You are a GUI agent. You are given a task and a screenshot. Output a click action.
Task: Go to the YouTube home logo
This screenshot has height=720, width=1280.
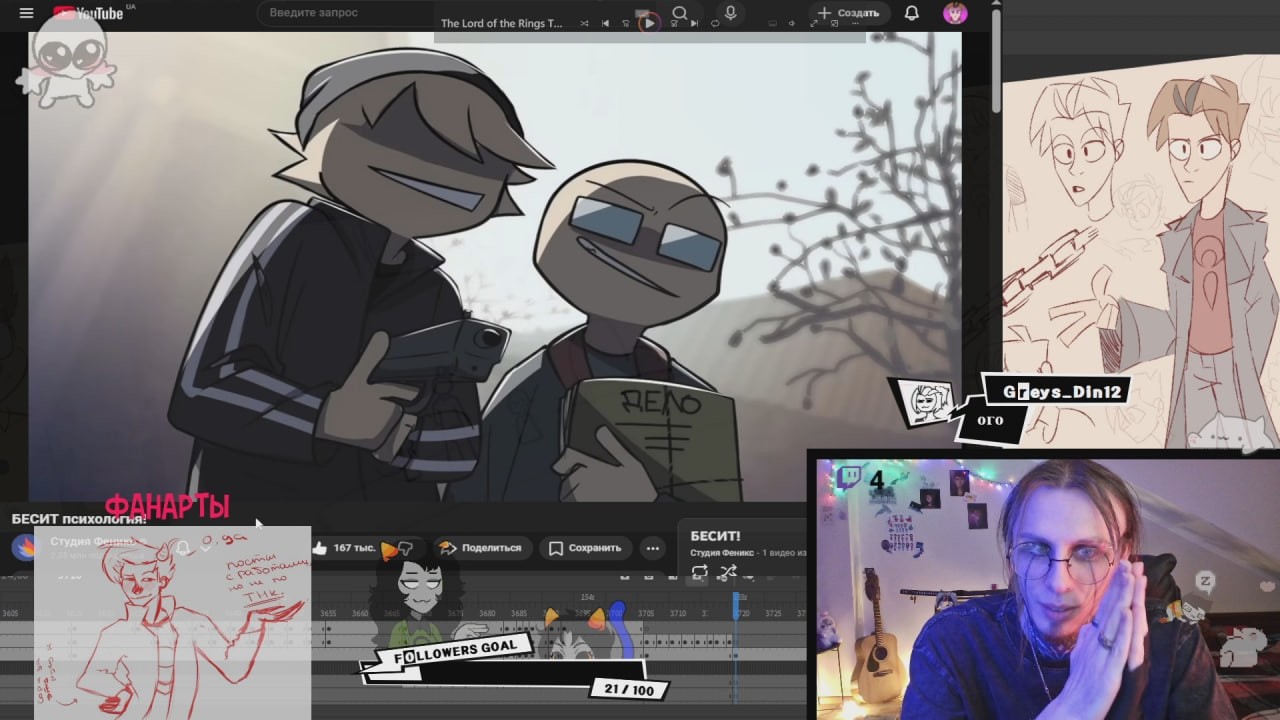coord(90,13)
